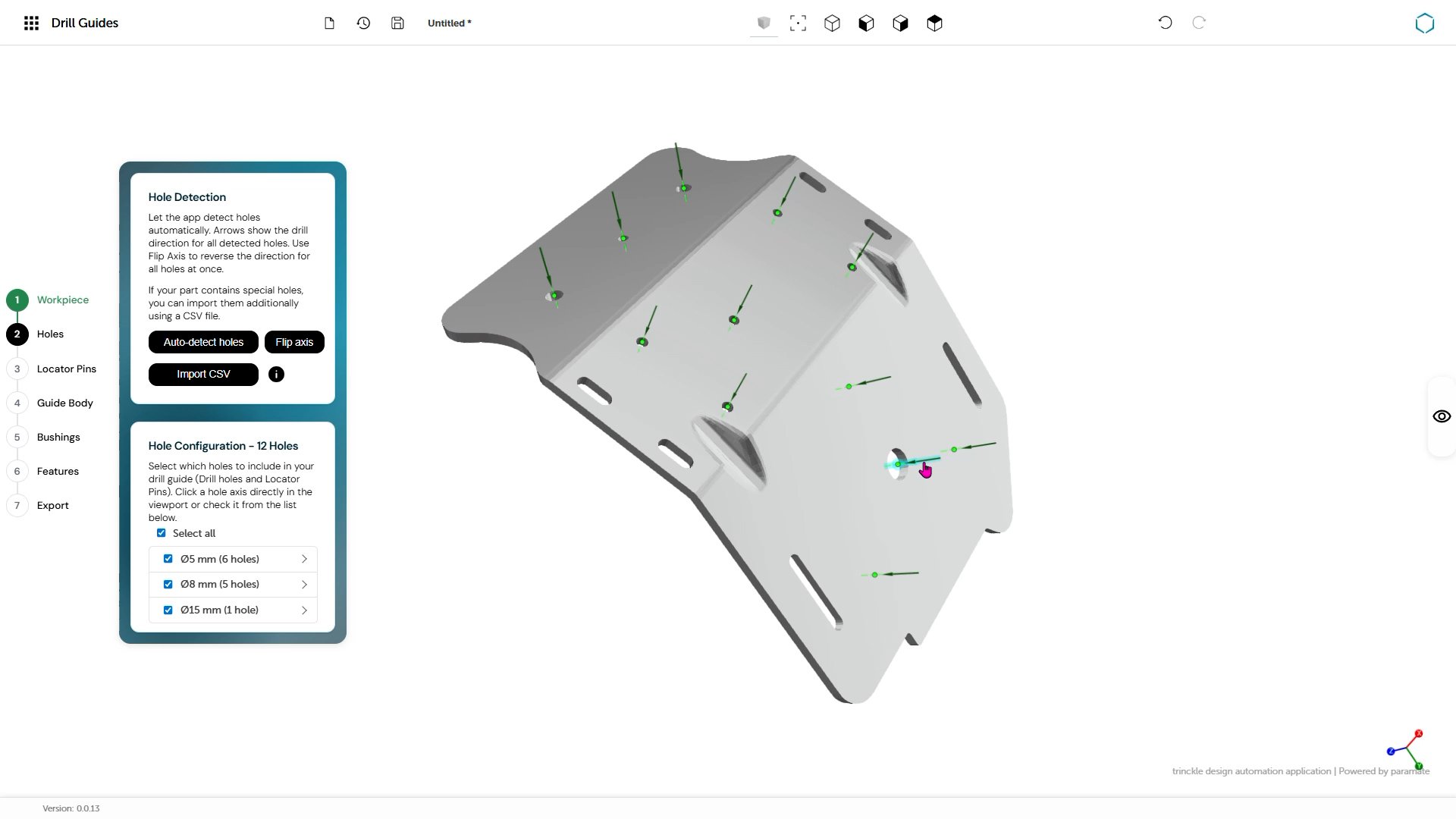Screen dimensions: 1456x819
Task: Click the Hole Detection heading
Action: click(x=187, y=197)
